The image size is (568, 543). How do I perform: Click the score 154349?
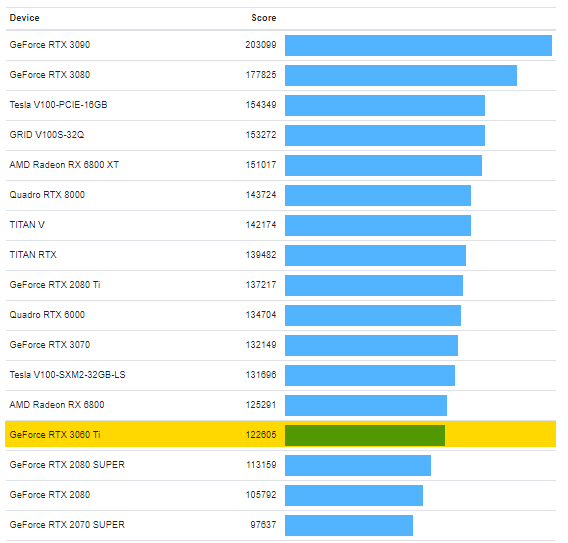coord(261,105)
